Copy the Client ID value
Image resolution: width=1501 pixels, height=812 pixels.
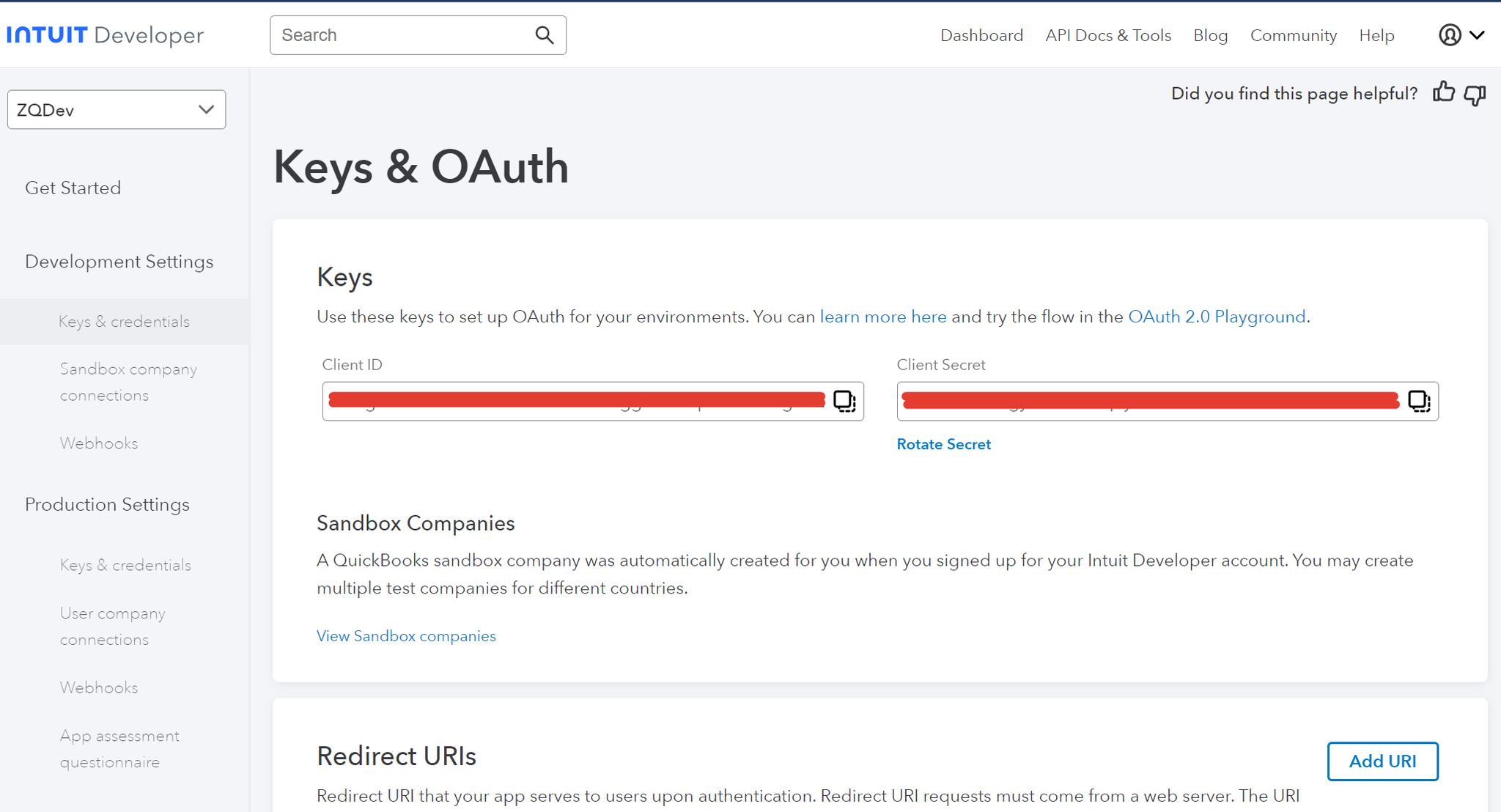[x=844, y=401]
